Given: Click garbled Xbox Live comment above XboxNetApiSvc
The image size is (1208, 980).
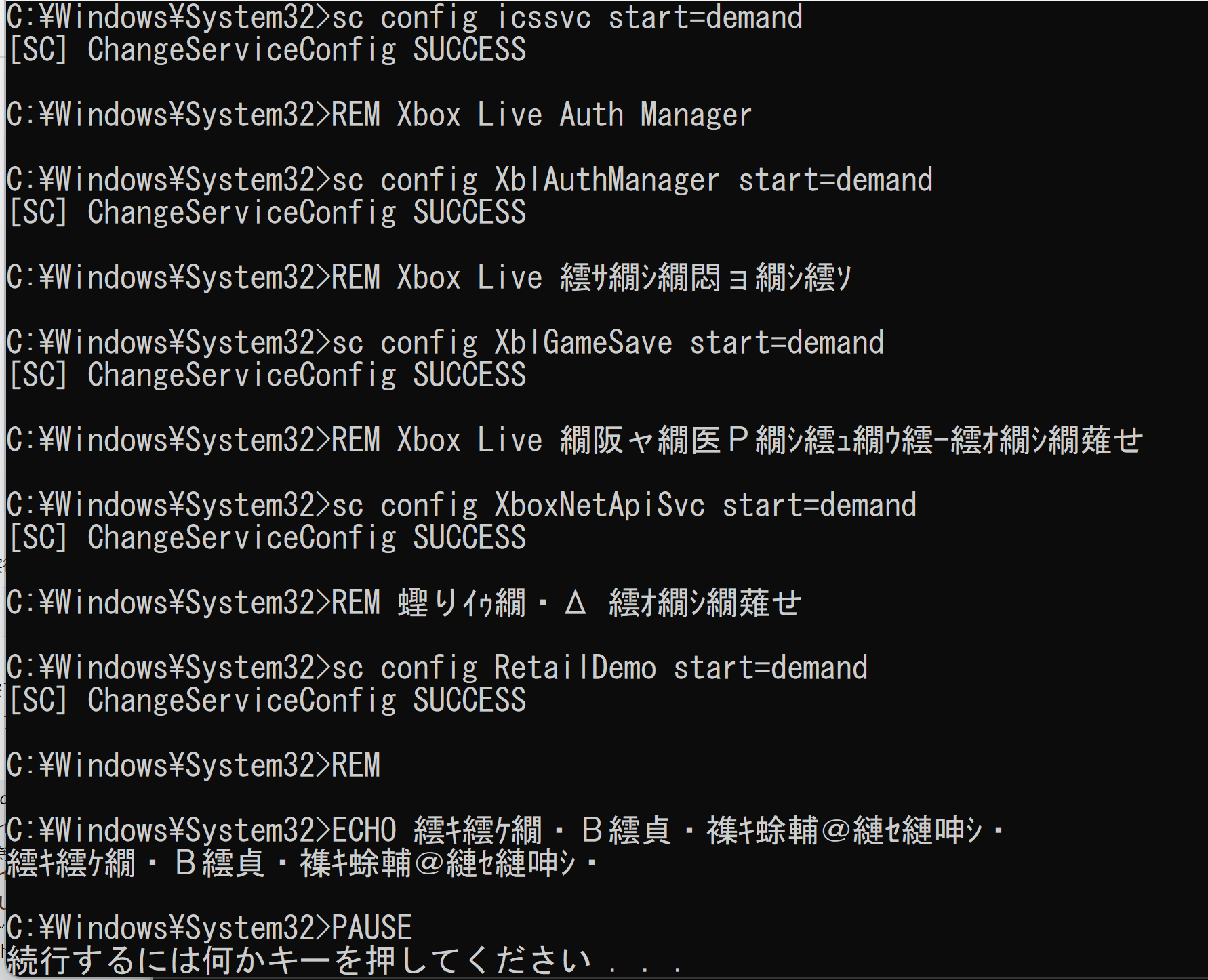Looking at the screenshot, I should click(x=851, y=440).
